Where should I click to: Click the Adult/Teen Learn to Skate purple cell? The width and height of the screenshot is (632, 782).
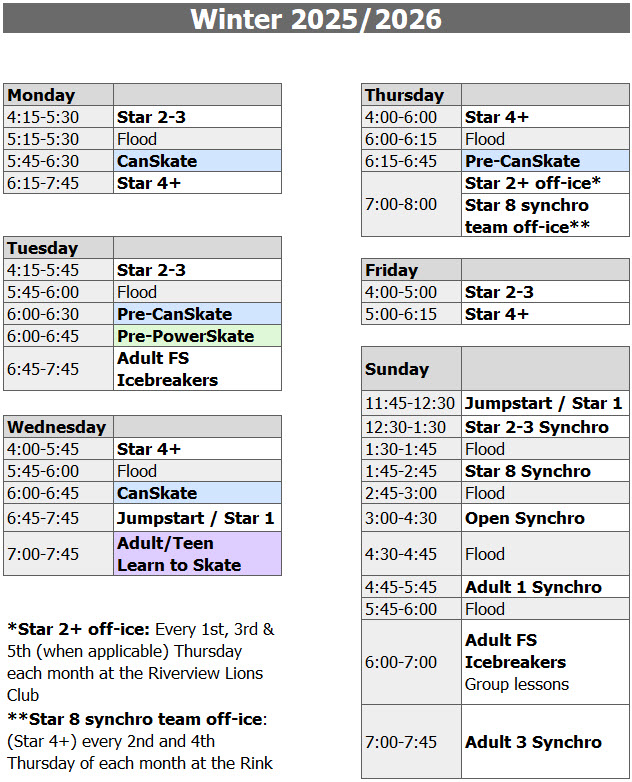pyautogui.click(x=198, y=554)
